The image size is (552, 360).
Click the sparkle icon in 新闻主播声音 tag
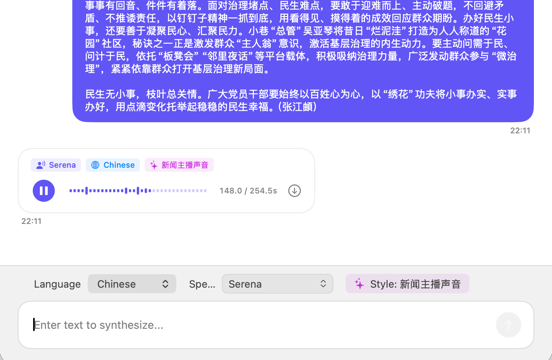(154, 165)
